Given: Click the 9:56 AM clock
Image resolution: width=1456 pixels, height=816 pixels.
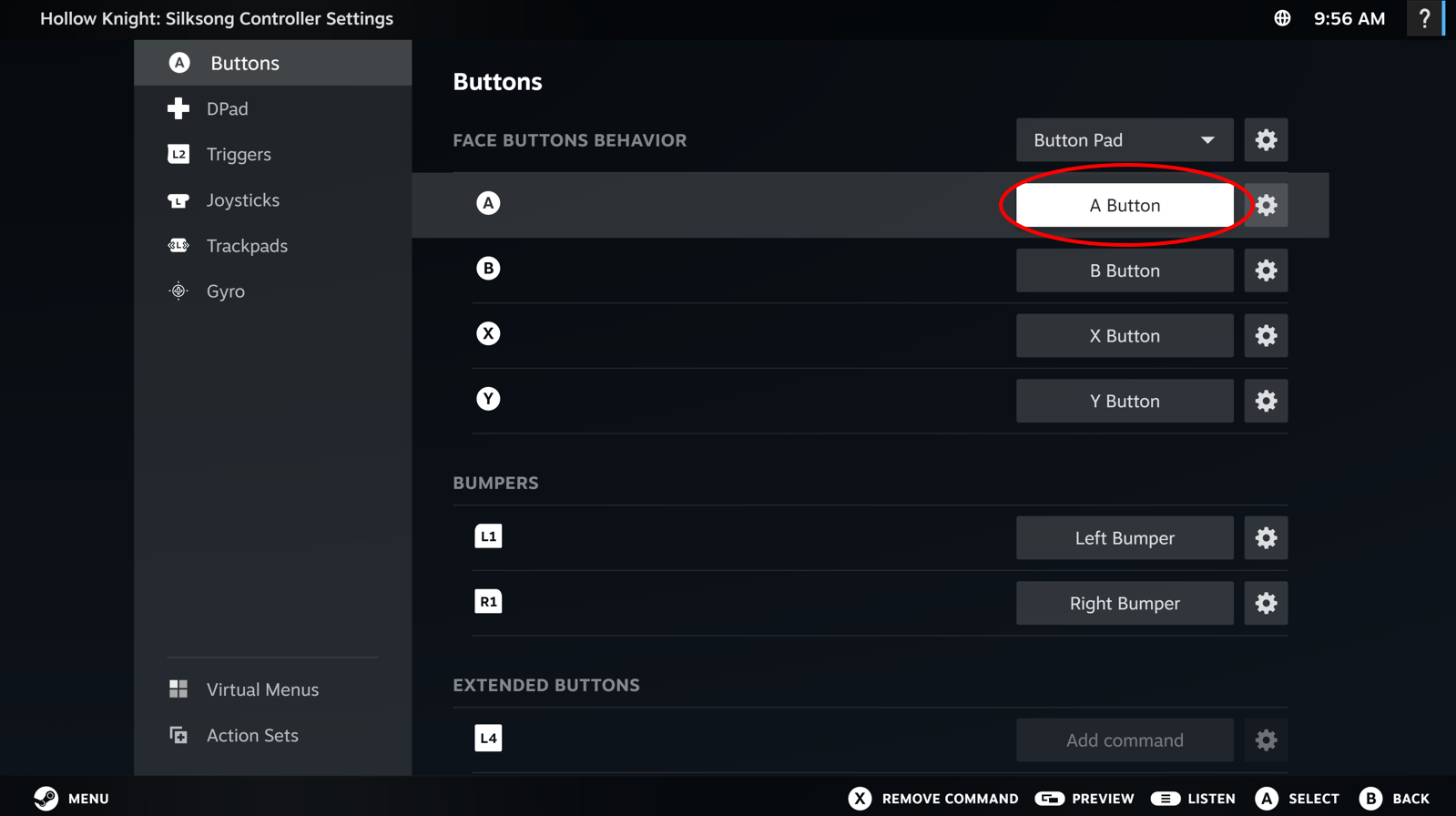Looking at the screenshot, I should [1349, 18].
